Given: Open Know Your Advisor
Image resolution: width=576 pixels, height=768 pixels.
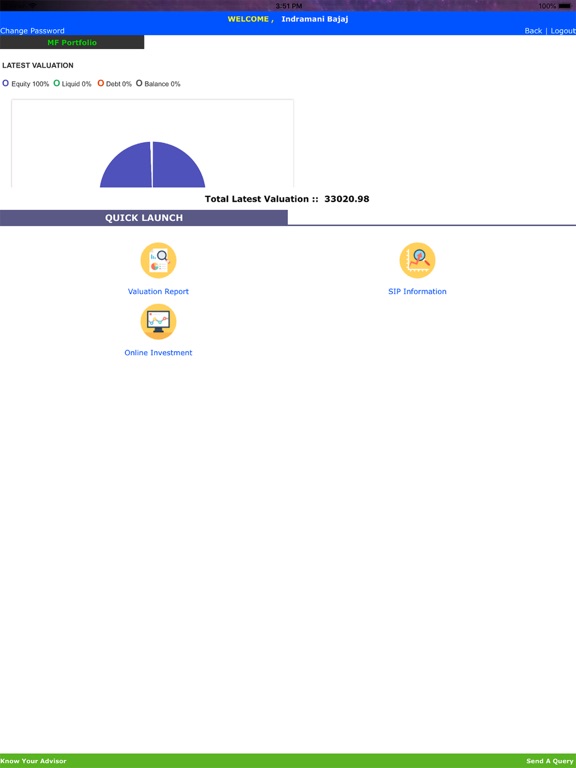Looking at the screenshot, I should (x=33, y=761).
